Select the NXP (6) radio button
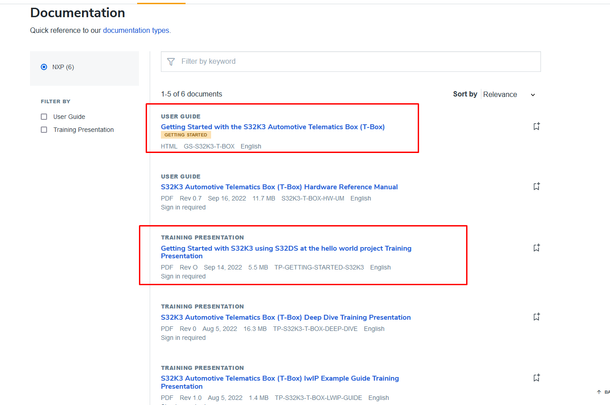Image resolution: width=610 pixels, height=405 pixels. point(44,67)
